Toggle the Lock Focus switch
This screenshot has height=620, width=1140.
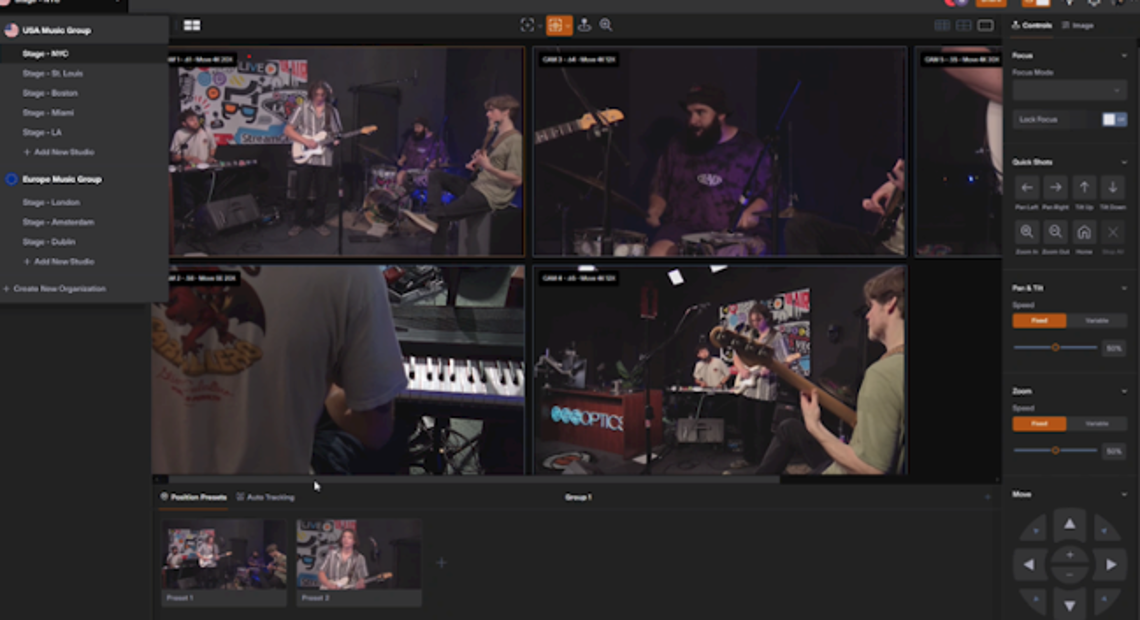pyautogui.click(x=1113, y=119)
